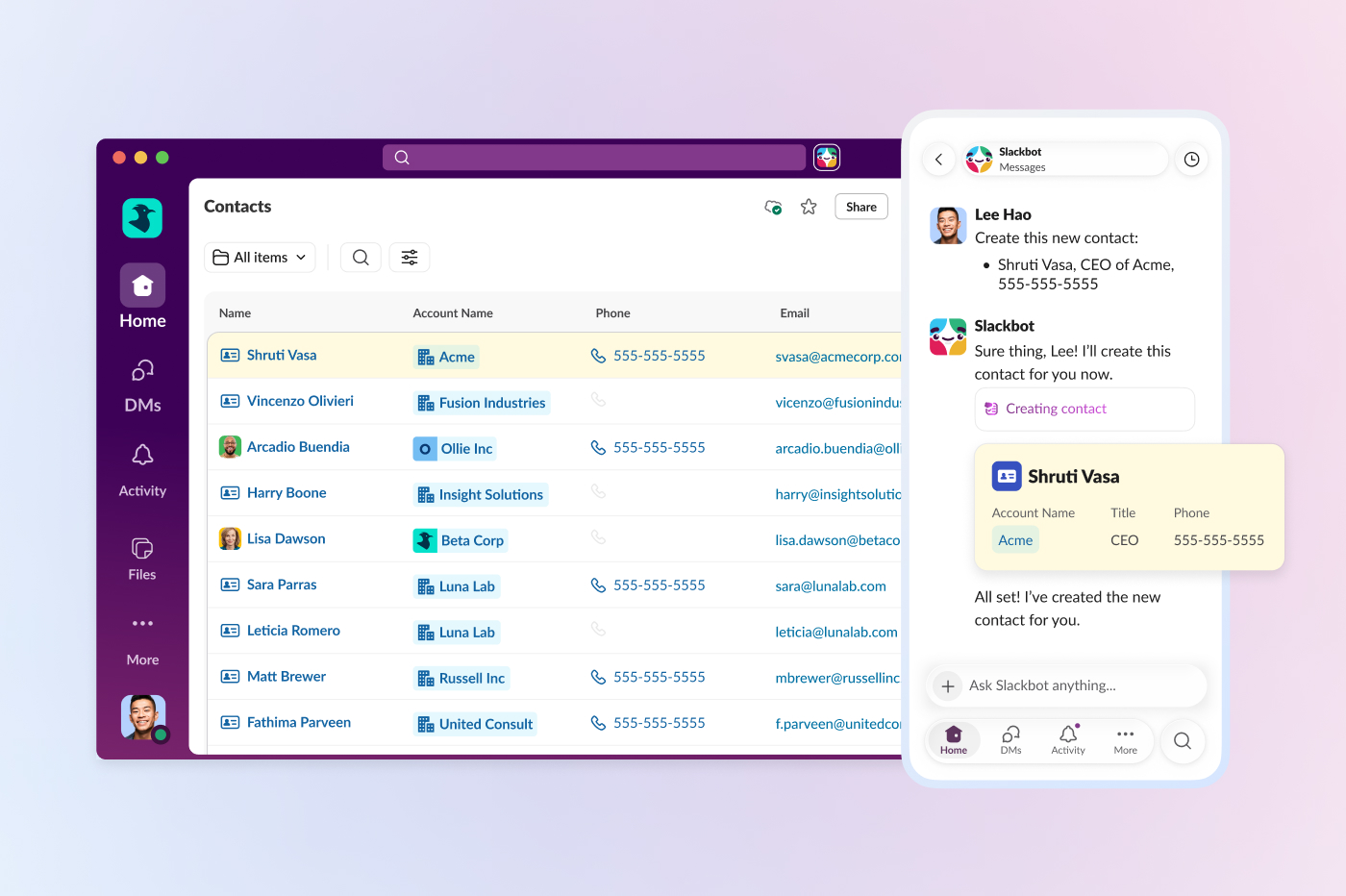The height and width of the screenshot is (896, 1346).
Task: Open the history clock icon in Slackbot
Action: click(1191, 160)
